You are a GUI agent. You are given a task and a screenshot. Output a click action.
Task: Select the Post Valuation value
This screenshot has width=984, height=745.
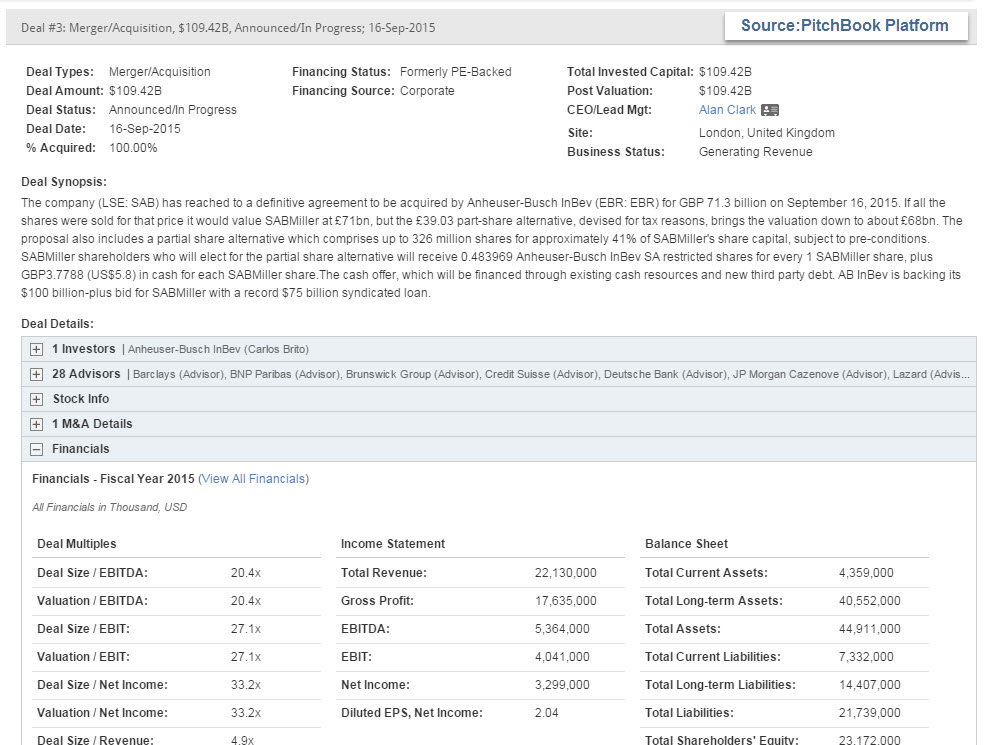point(725,91)
